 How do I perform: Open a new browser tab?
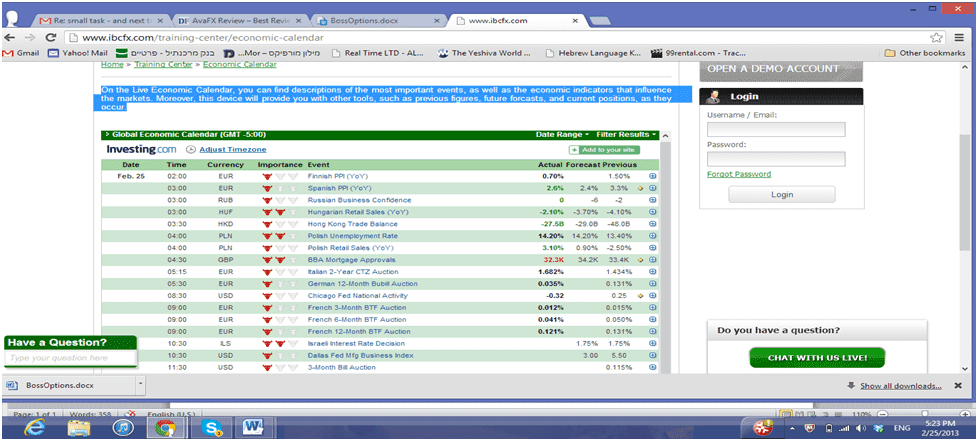click(600, 21)
